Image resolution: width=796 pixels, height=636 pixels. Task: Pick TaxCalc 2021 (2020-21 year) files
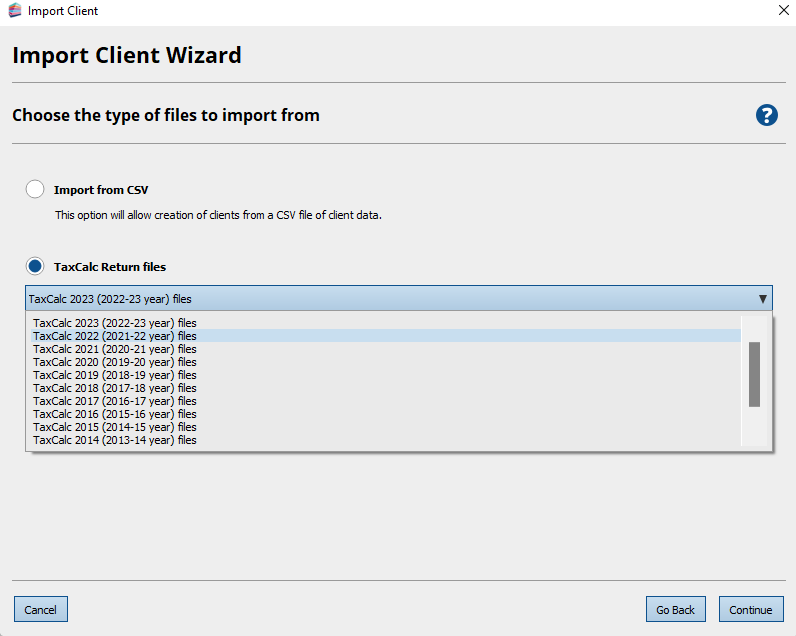click(115, 349)
